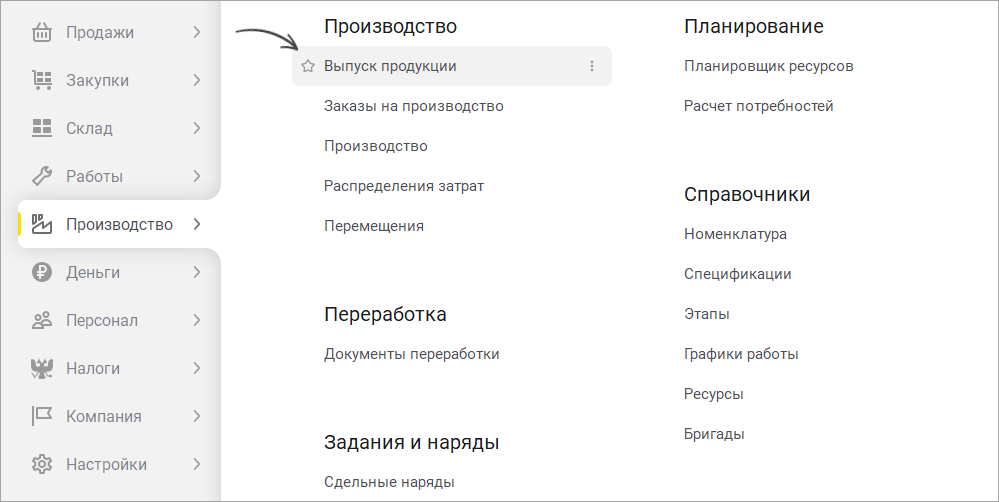Expand the Компания section chevron

coord(197,417)
